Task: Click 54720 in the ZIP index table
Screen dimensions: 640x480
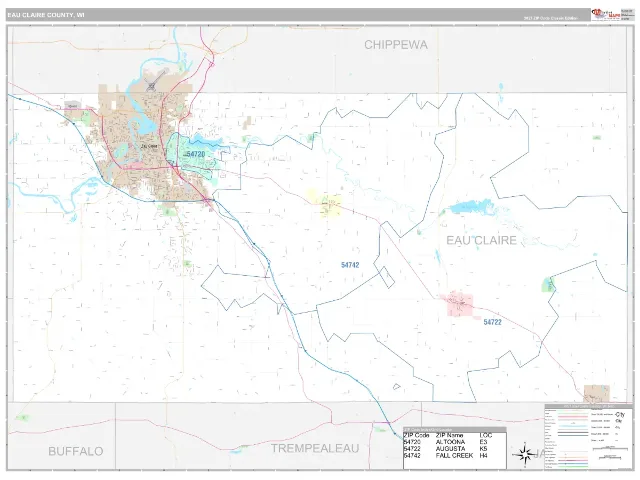Action: coord(412,442)
